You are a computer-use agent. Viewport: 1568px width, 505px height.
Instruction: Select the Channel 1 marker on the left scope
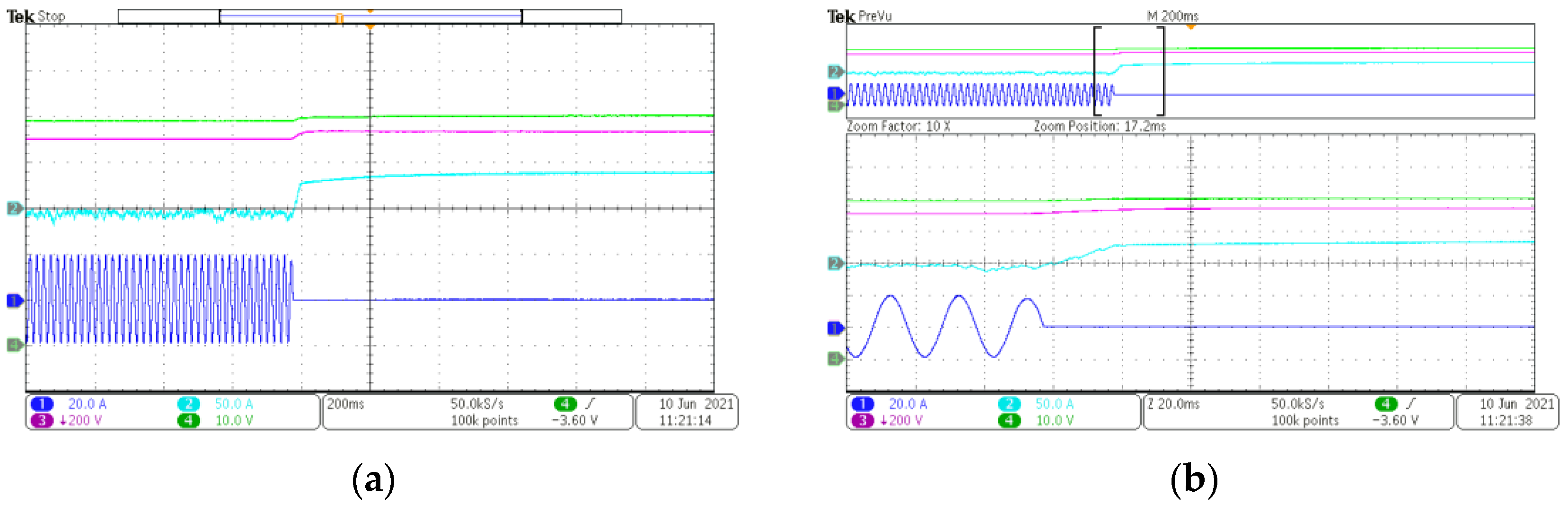pos(15,301)
